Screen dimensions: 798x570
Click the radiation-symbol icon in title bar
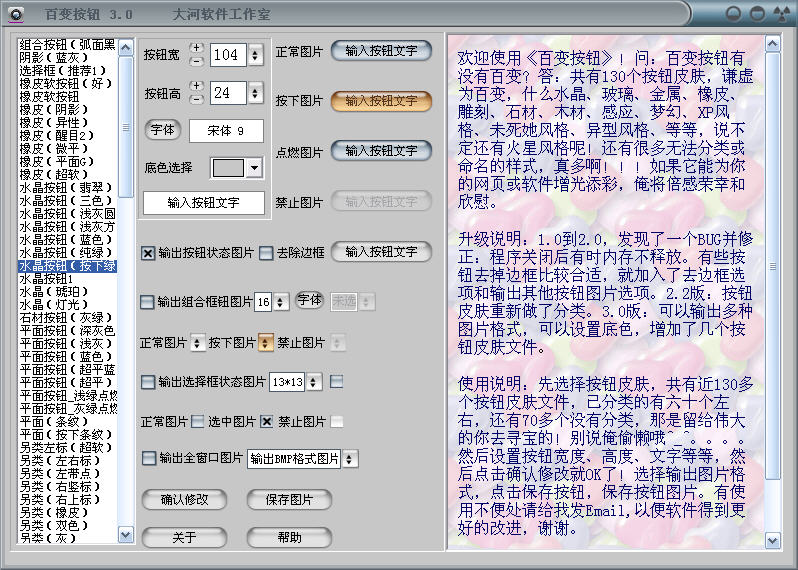(781, 14)
